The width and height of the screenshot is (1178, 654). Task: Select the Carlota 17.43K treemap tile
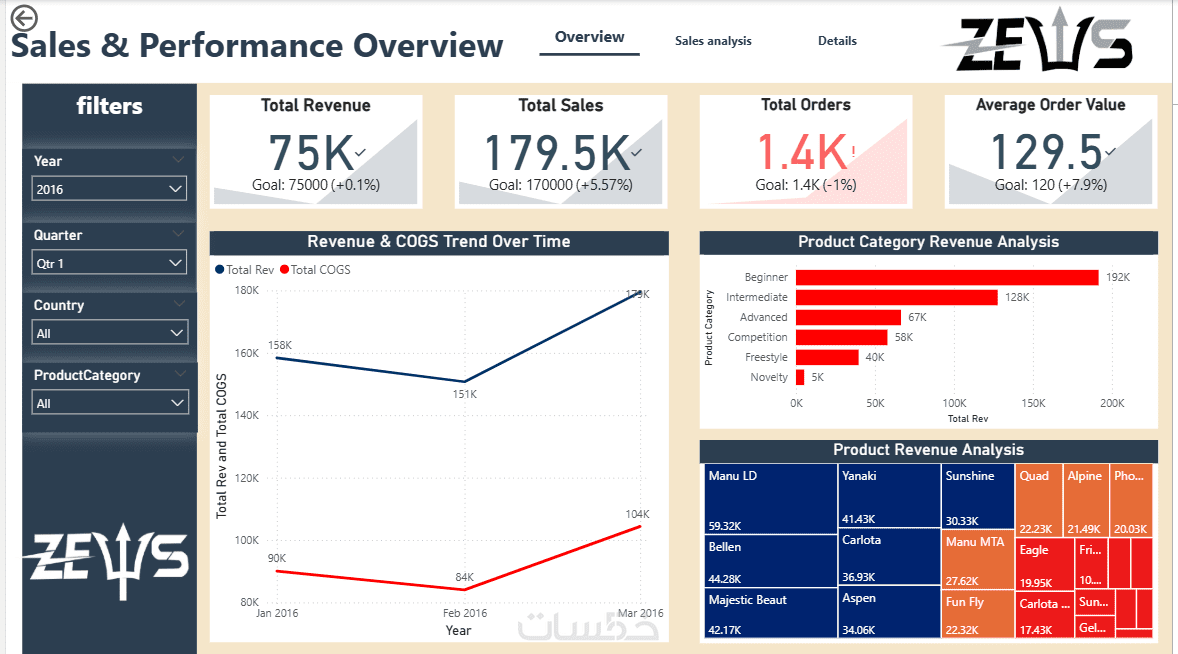click(1045, 615)
